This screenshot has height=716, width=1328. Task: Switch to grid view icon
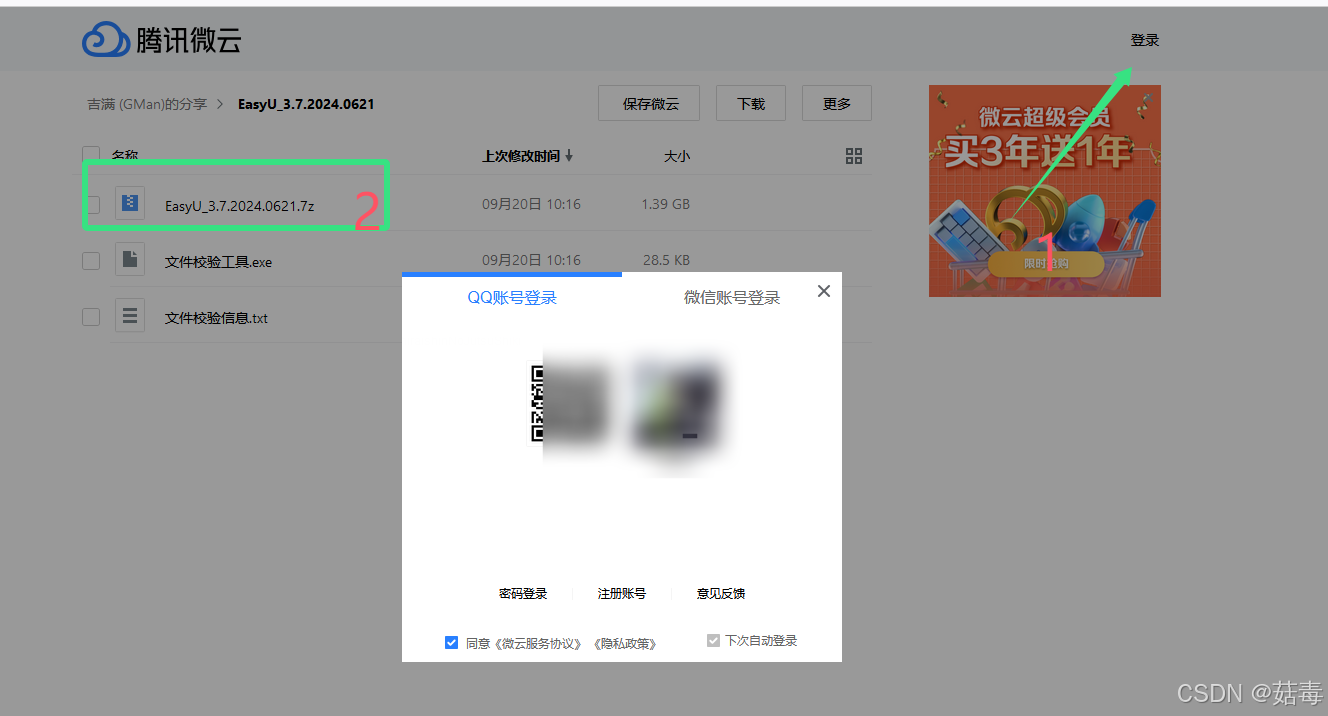click(854, 156)
